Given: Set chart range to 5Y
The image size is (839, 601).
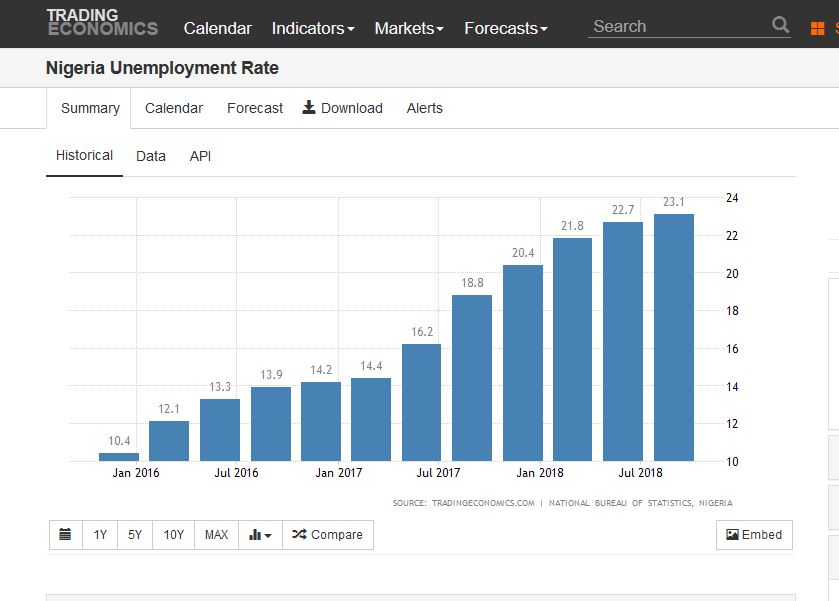Looking at the screenshot, I should point(135,535).
